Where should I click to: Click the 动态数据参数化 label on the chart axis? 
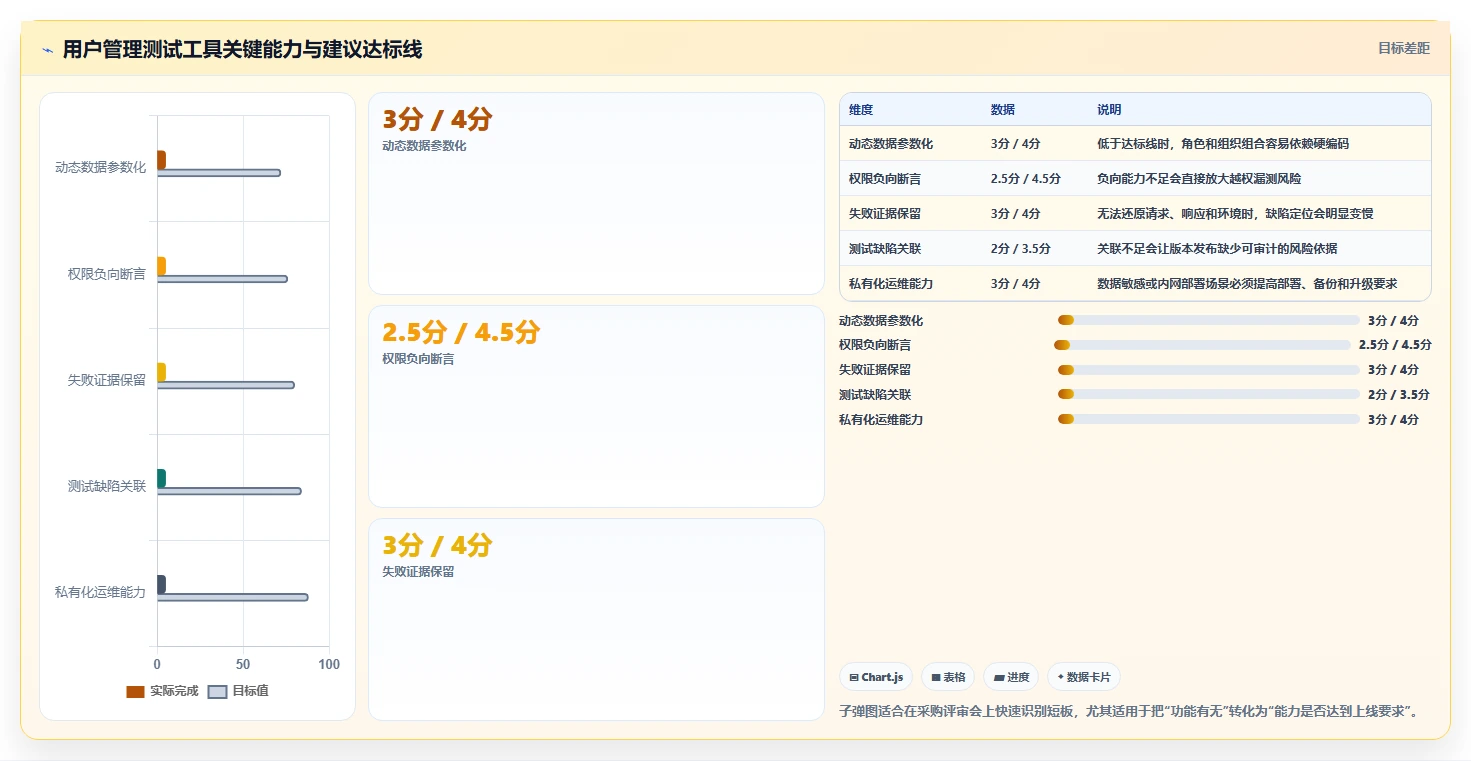click(x=100, y=168)
